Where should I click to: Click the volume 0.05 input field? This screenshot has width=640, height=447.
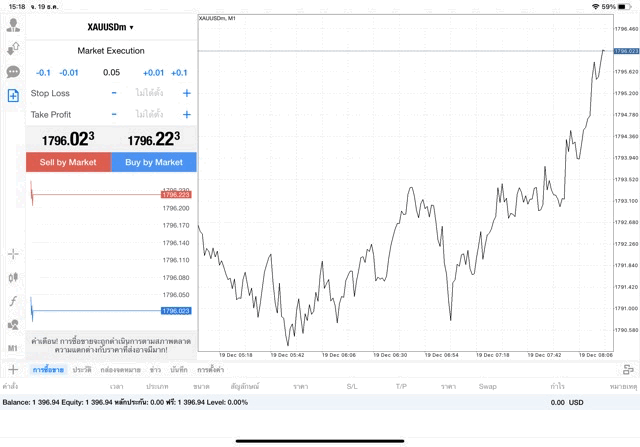[111, 73]
